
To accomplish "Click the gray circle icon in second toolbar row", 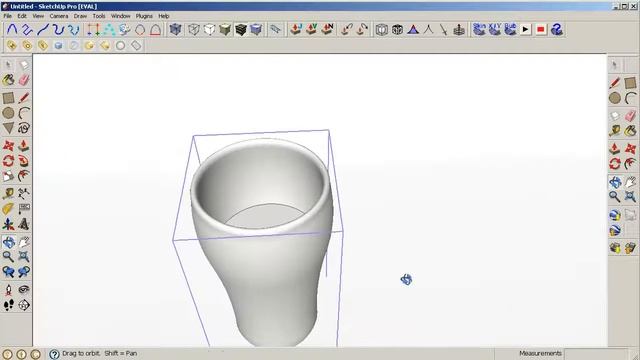I will click(120, 45).
